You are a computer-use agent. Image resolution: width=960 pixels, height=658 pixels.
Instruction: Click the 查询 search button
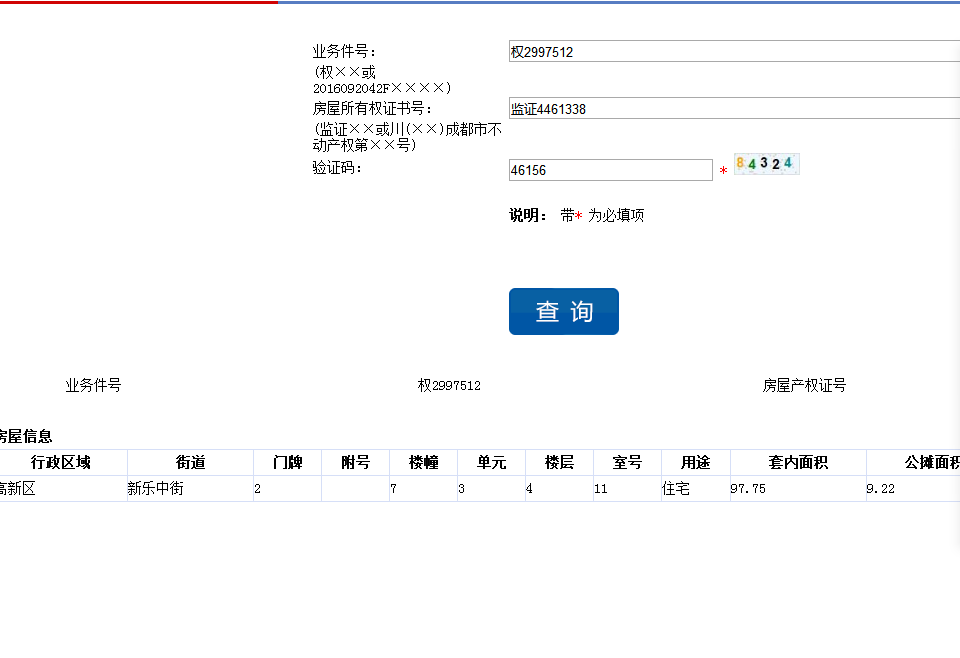pos(563,312)
